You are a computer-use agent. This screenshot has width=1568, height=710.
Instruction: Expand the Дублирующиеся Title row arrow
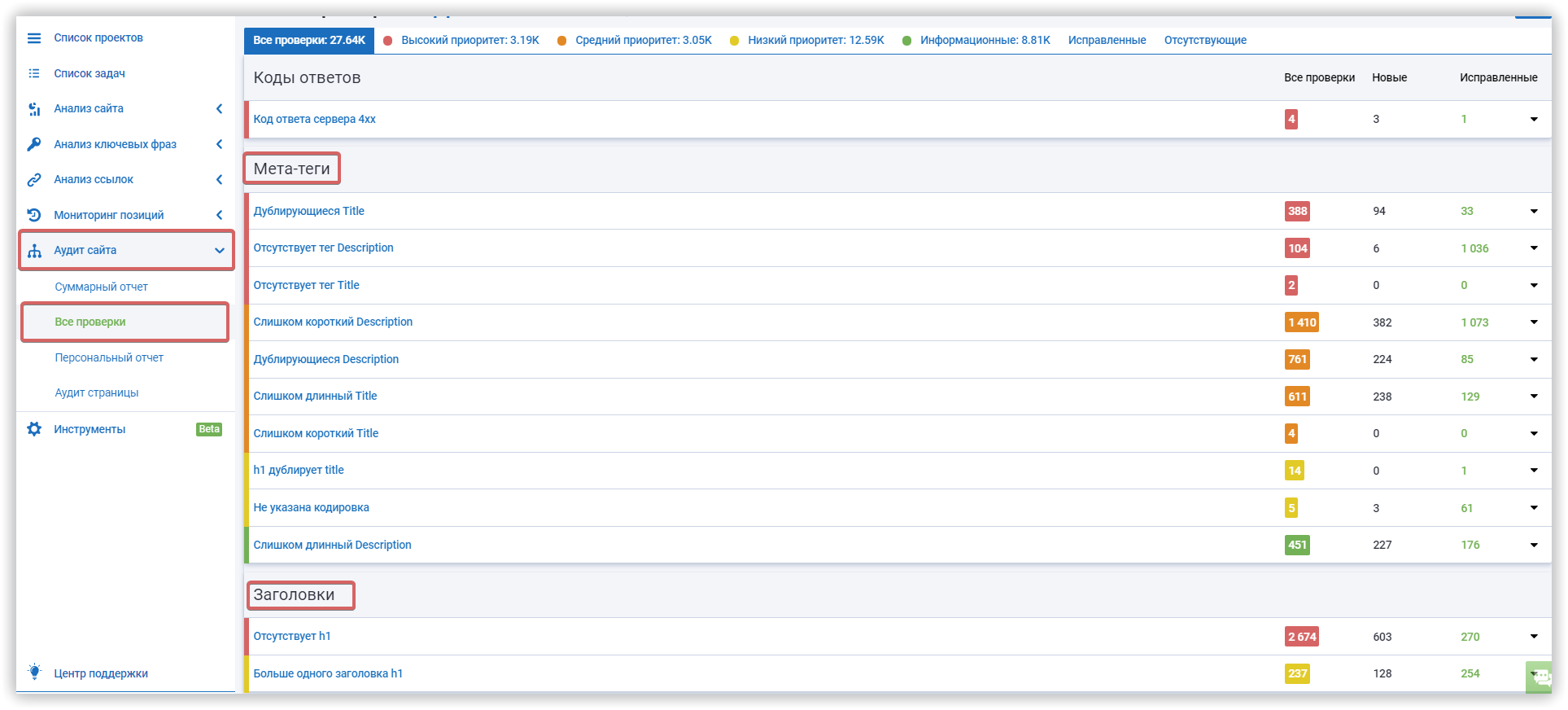pos(1534,212)
